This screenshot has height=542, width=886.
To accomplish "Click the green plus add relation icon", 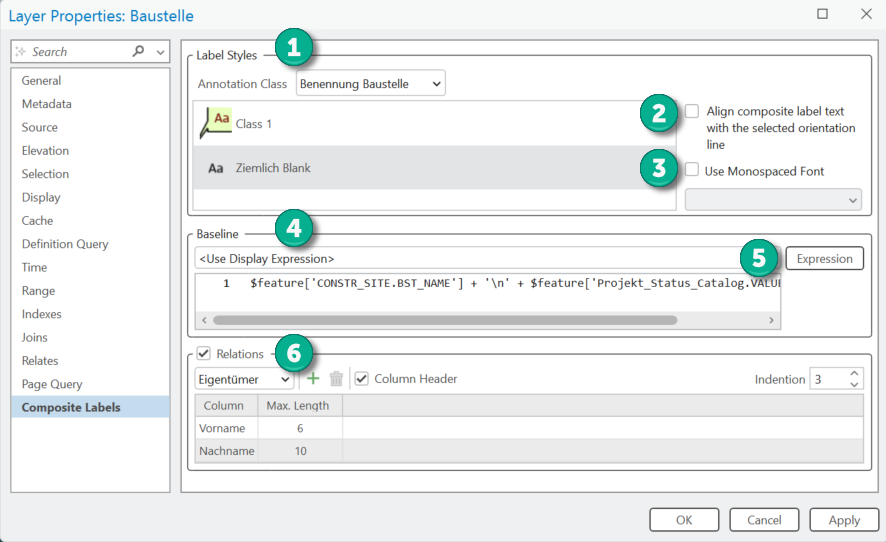I will tap(312, 379).
